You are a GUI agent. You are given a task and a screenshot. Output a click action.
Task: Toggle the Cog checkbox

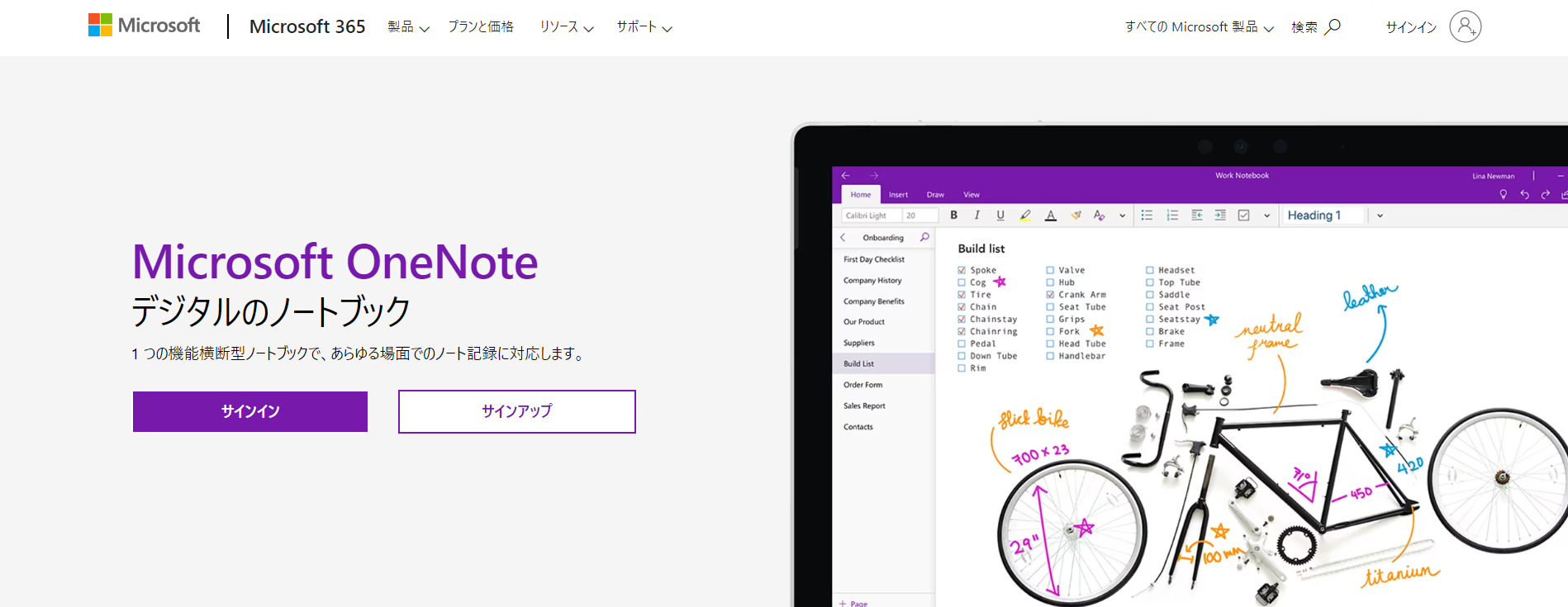click(962, 282)
